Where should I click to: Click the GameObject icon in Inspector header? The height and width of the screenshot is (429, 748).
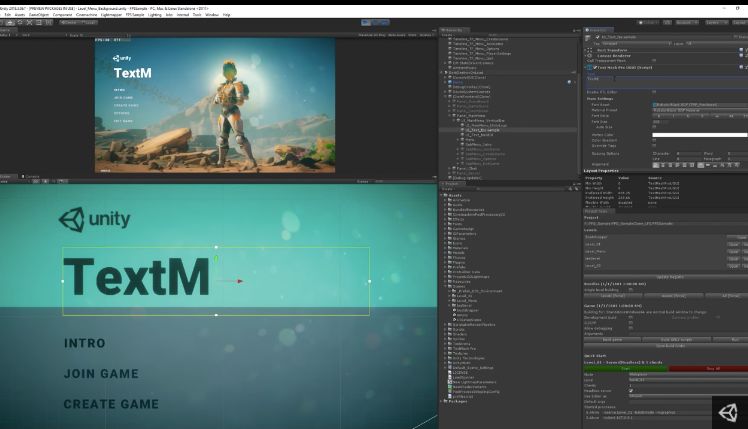(x=587, y=38)
